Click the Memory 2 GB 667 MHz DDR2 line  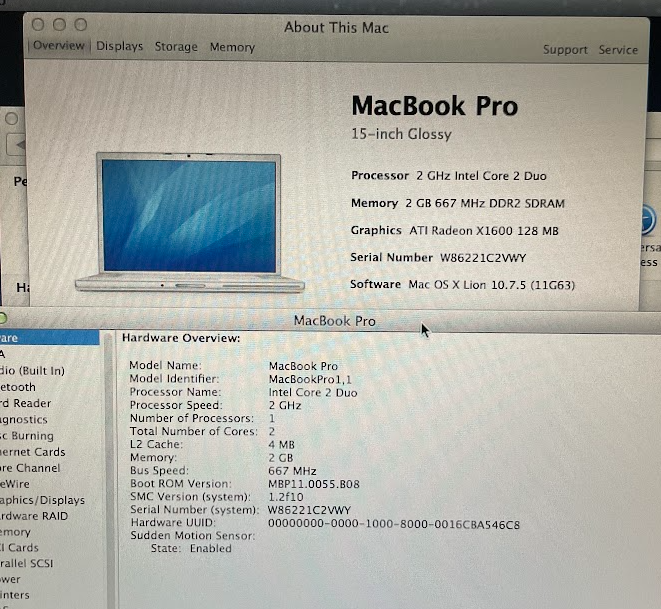pos(458,203)
